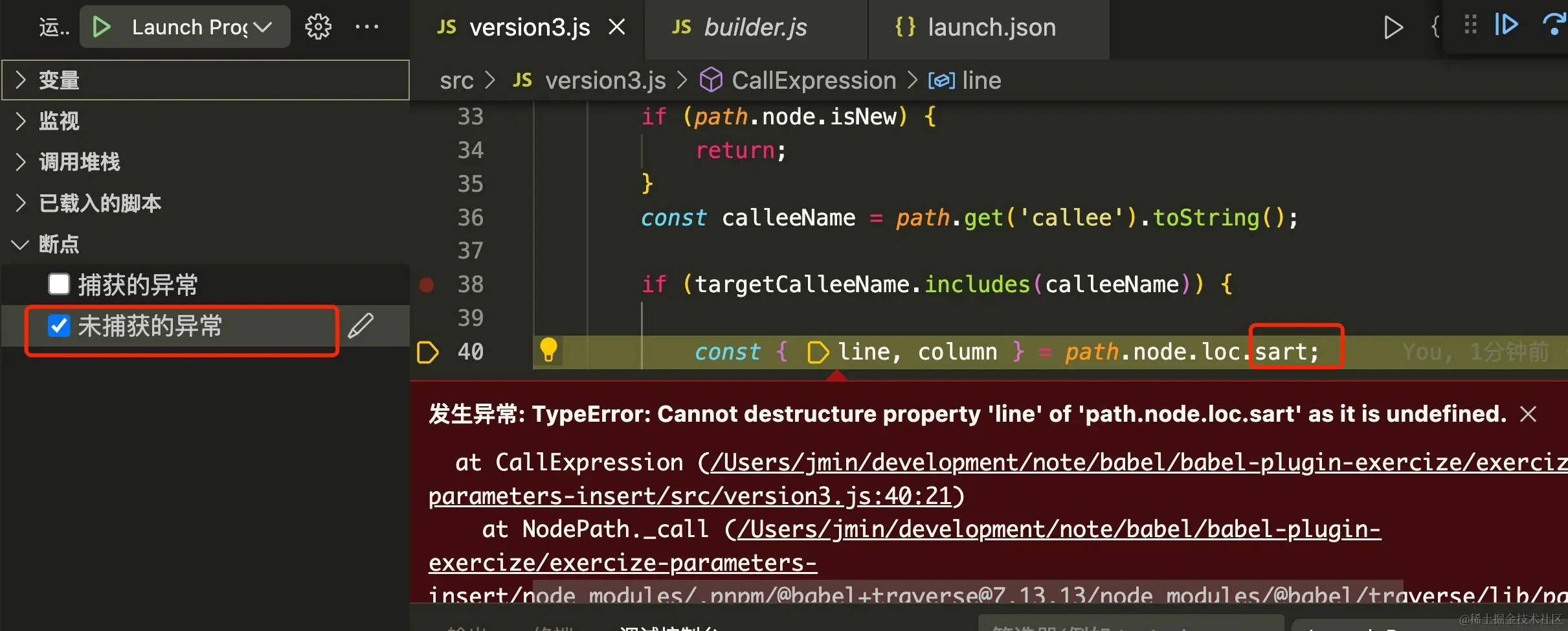This screenshot has height=631, width=1568.
Task: Expand the 调用堆栈 section
Action: pos(205,162)
